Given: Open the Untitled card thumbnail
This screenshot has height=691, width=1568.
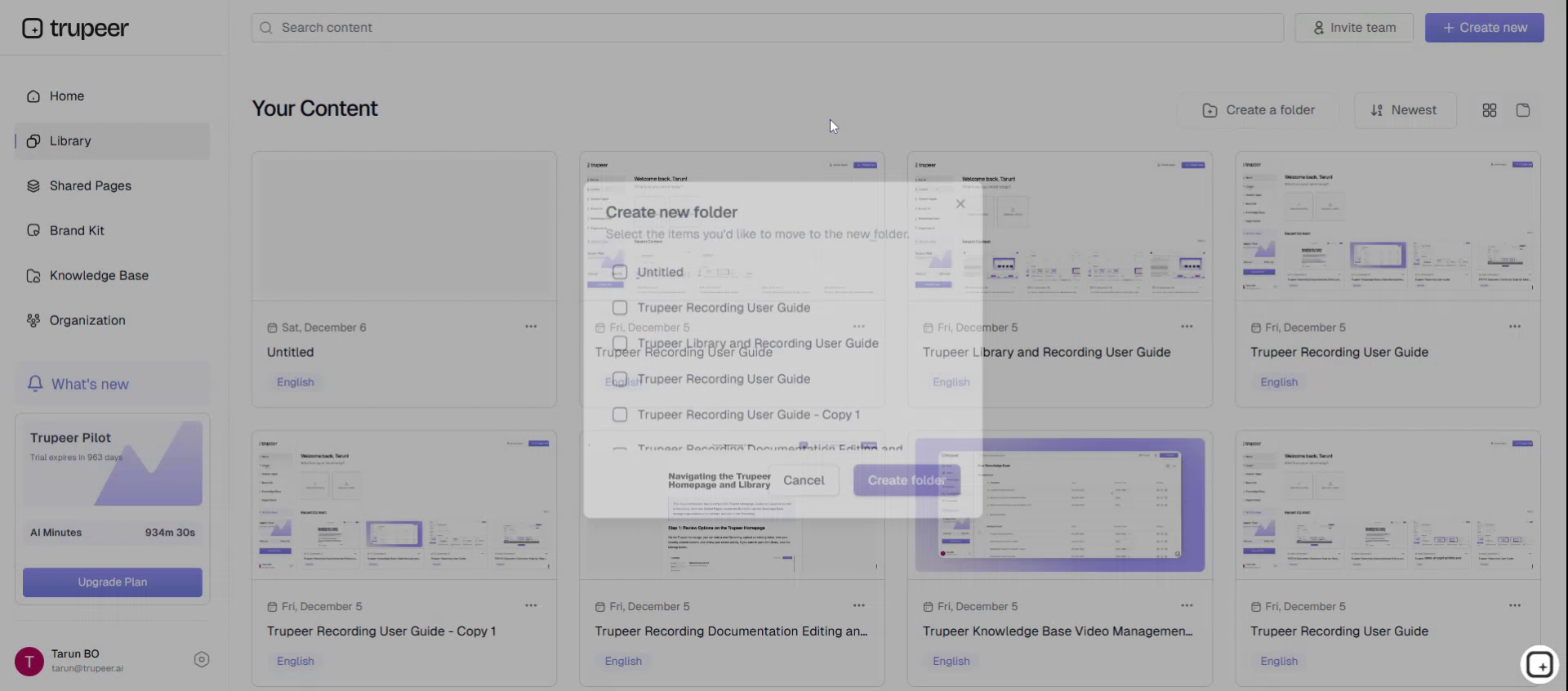Looking at the screenshot, I should pos(404,226).
